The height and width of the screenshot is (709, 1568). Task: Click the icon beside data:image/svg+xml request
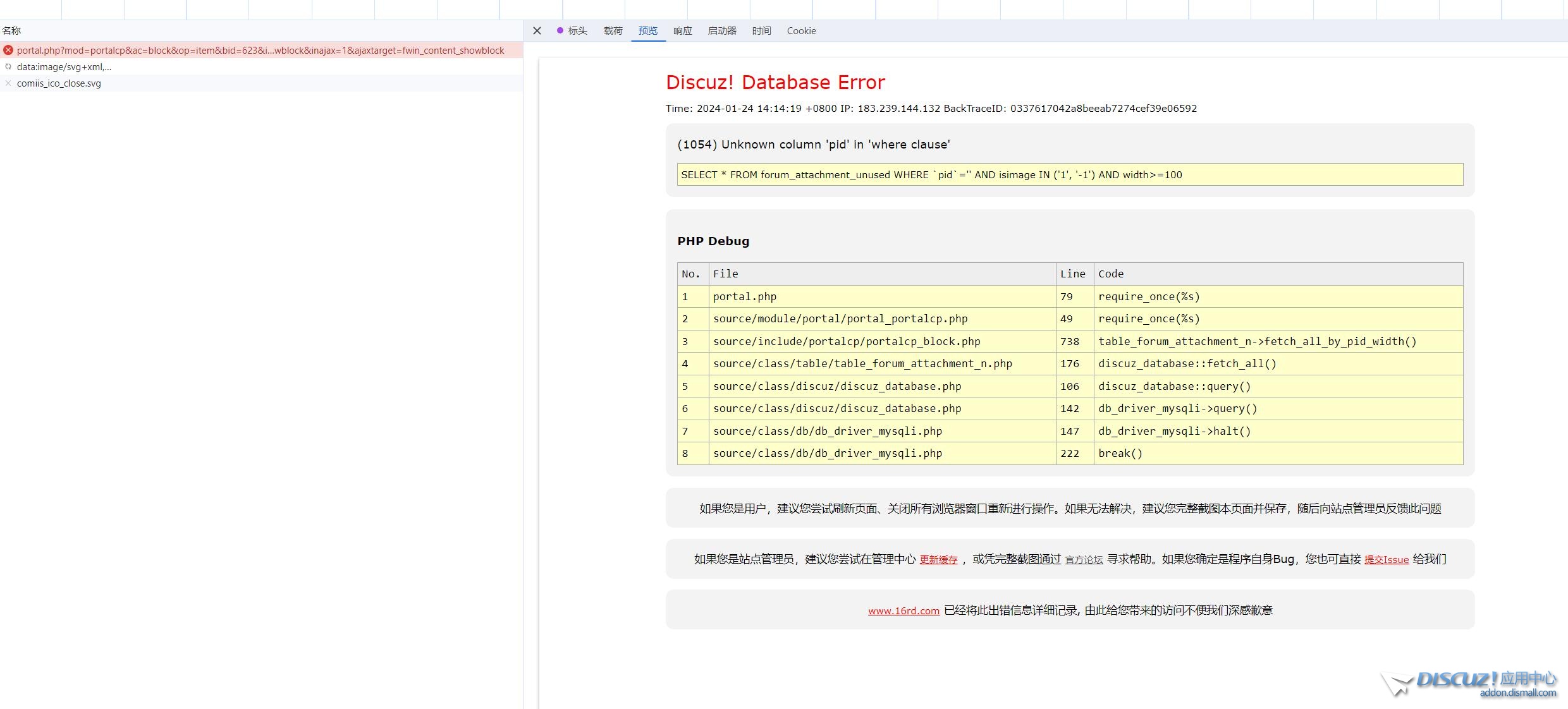(8, 66)
